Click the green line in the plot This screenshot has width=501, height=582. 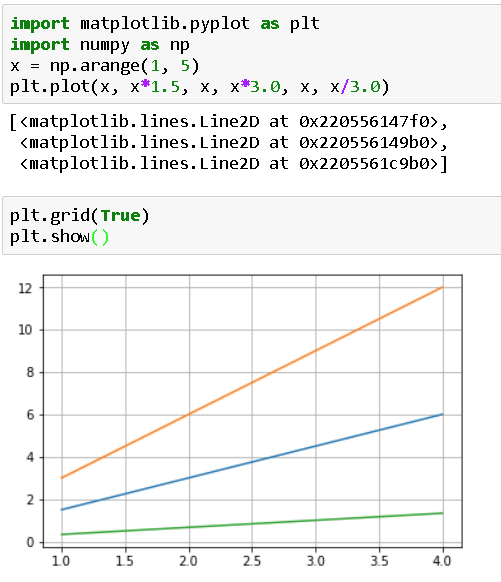click(x=252, y=524)
